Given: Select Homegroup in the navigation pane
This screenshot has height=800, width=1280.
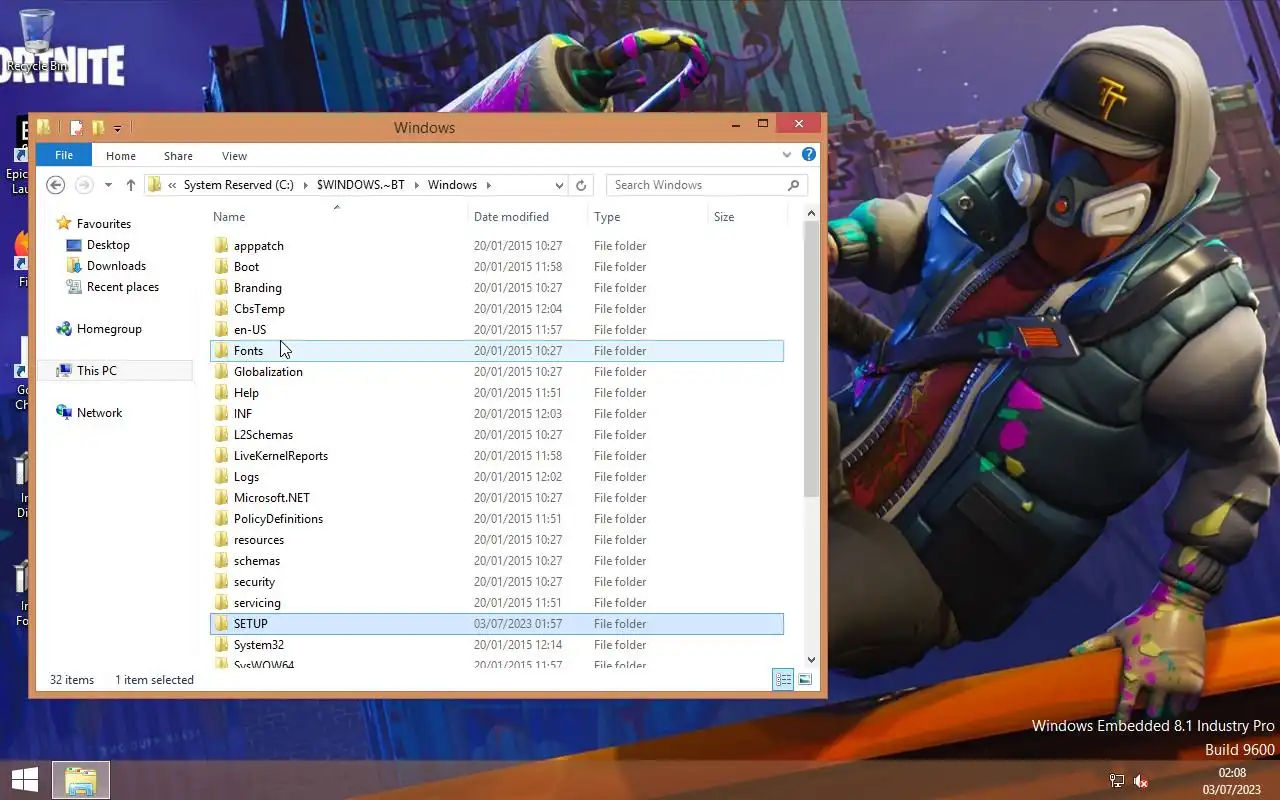Looking at the screenshot, I should 109,329.
